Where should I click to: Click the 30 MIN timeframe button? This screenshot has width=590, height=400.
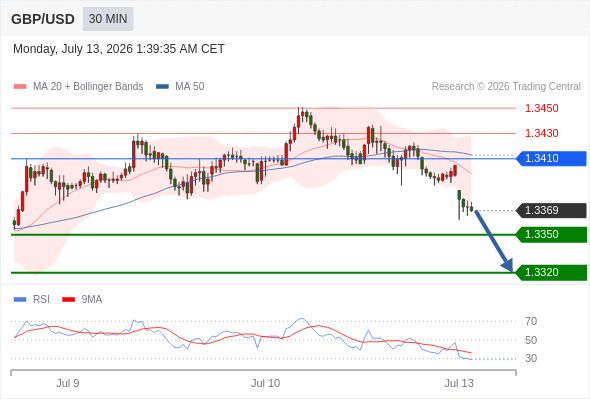click(108, 19)
